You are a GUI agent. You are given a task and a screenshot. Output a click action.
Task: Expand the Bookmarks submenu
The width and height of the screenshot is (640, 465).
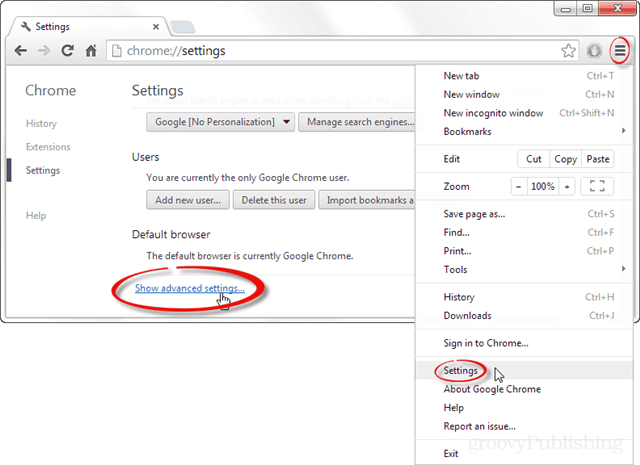pyautogui.click(x=524, y=131)
